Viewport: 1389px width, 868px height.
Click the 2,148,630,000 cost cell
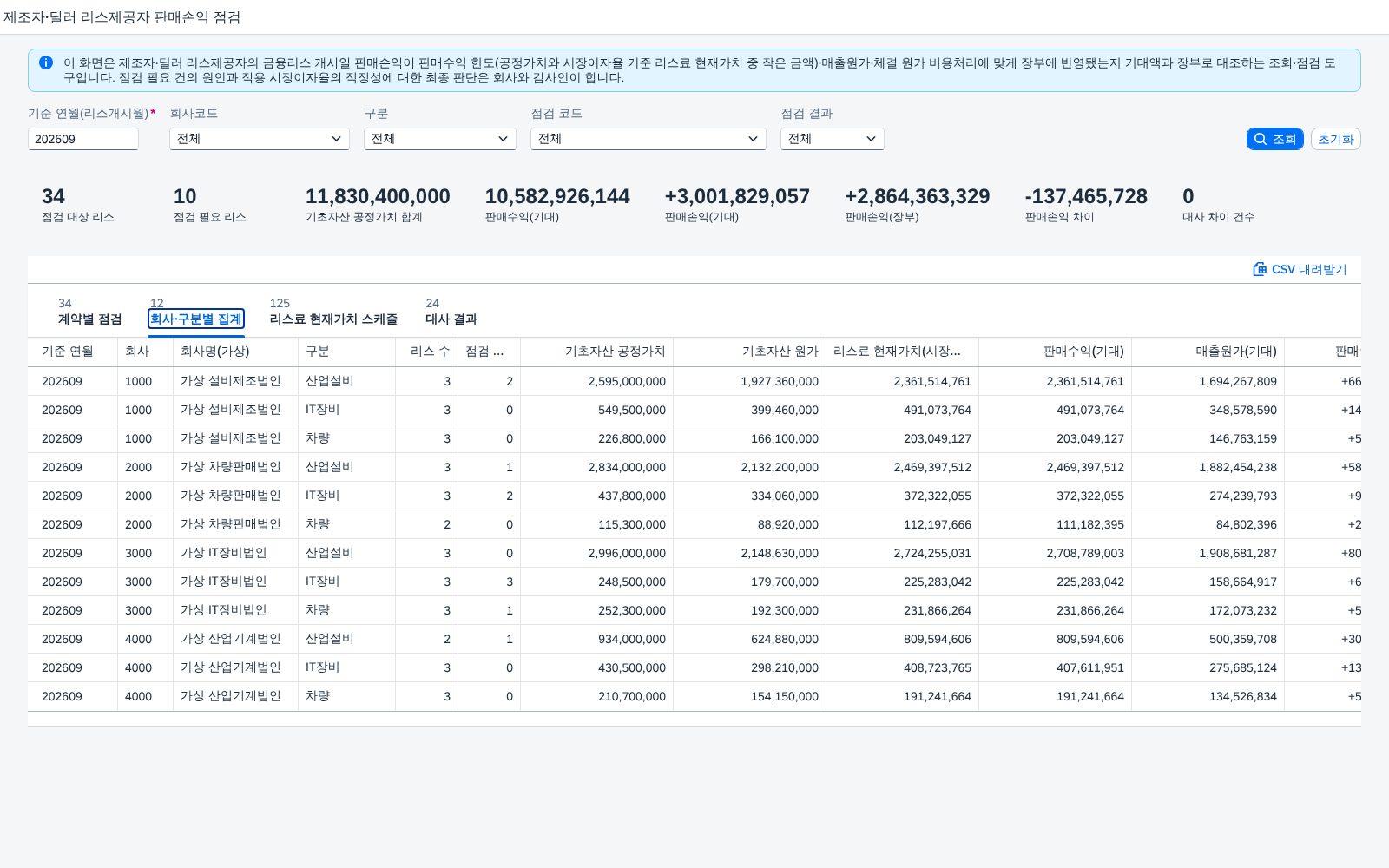[x=780, y=553]
